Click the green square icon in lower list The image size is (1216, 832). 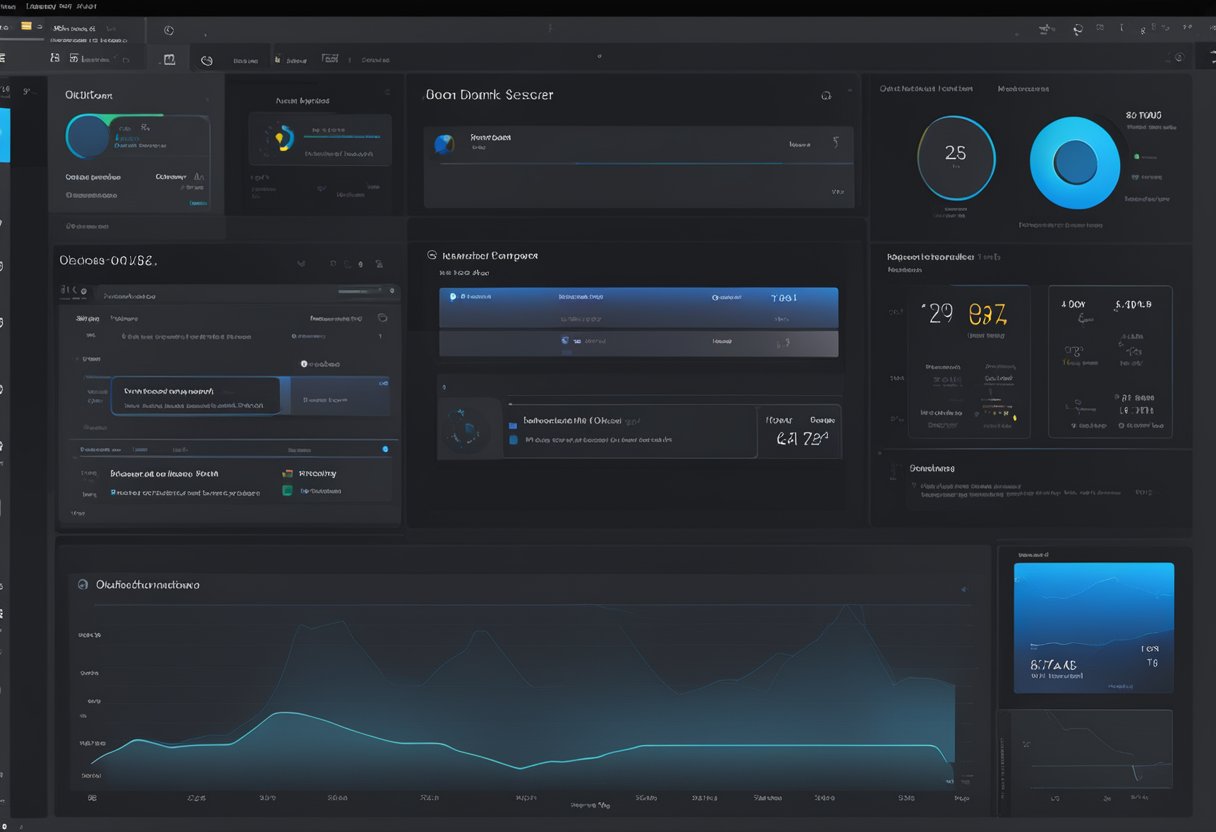point(288,491)
